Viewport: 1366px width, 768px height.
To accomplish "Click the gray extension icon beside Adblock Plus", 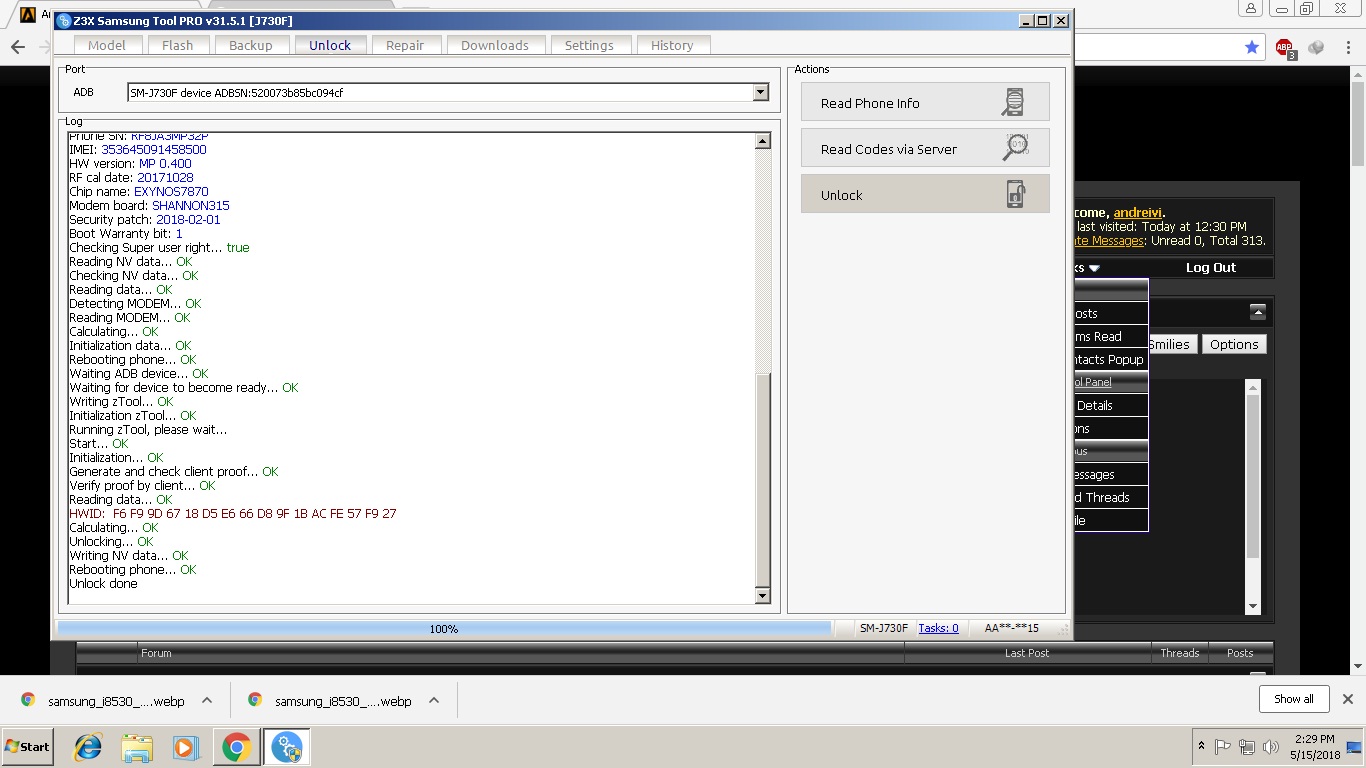I will tap(1316, 47).
